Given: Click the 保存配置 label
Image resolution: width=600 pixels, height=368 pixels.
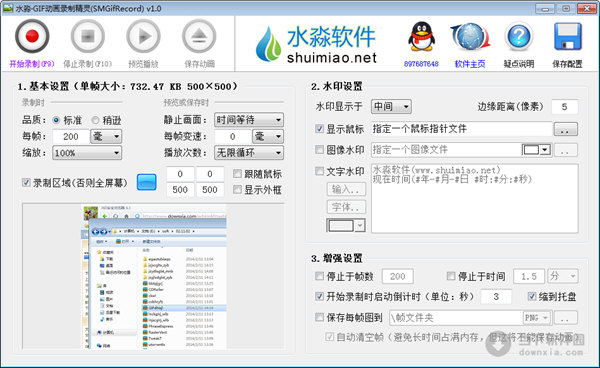Looking at the screenshot, I should tap(567, 64).
